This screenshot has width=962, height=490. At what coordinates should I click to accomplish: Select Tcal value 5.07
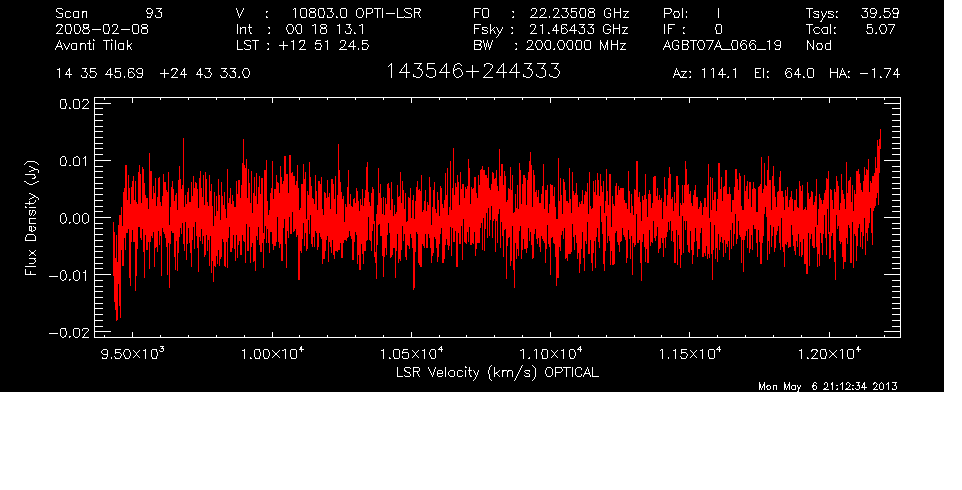[881, 29]
